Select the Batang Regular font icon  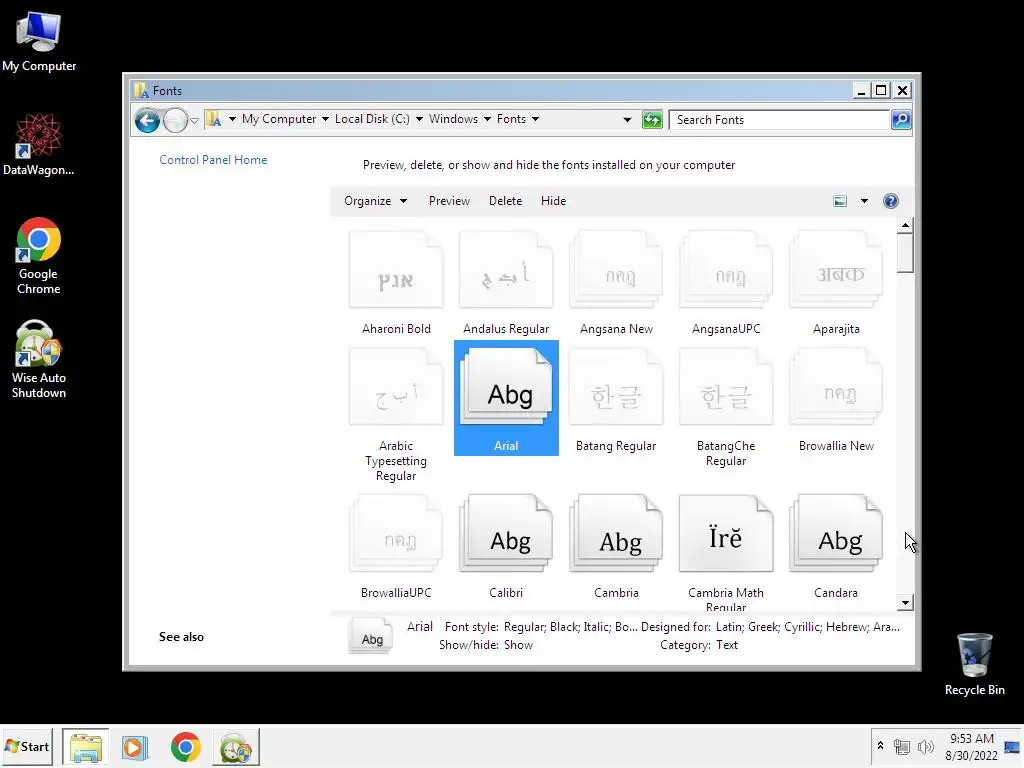pos(616,387)
